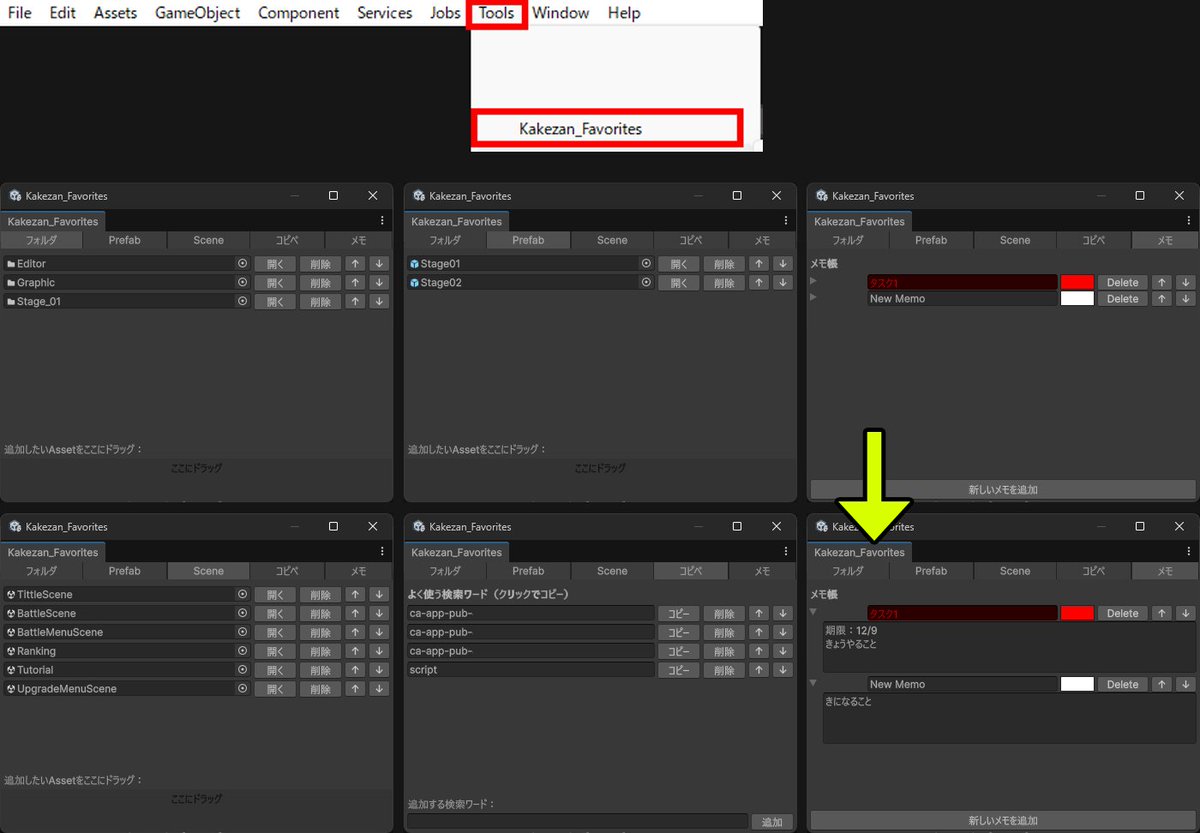
Task: Click the memo text area containing 期限：12/9
Action: [1009, 648]
